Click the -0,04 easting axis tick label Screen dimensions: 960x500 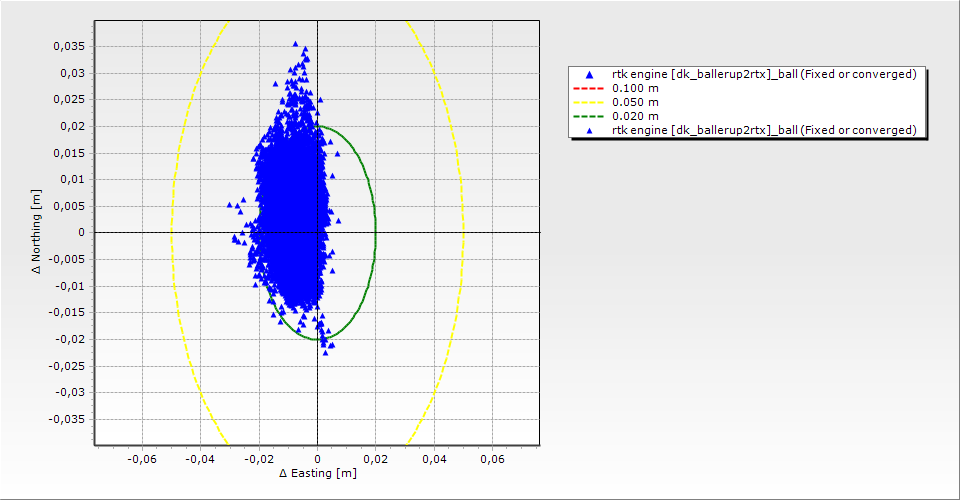(x=200, y=459)
